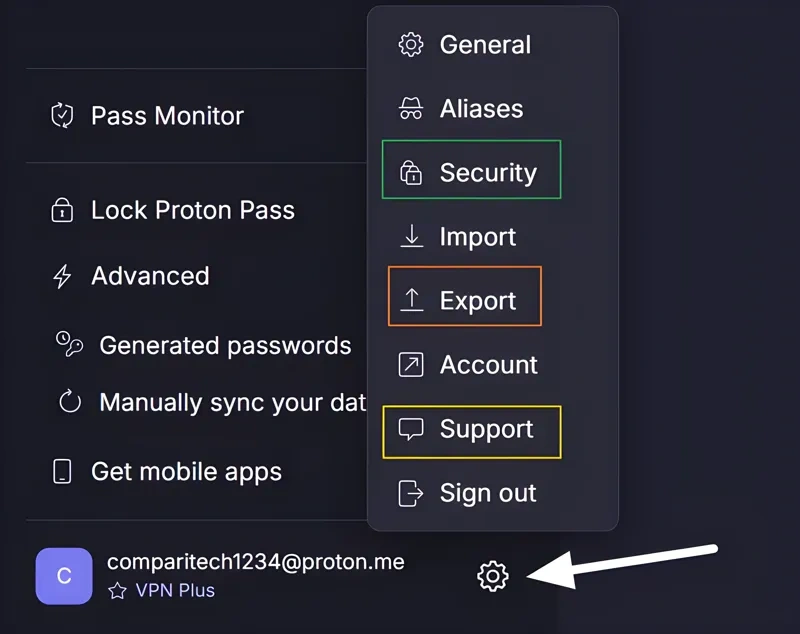Click the Support chat bubble icon
Image resolution: width=800 pixels, height=634 pixels.
[410, 430]
